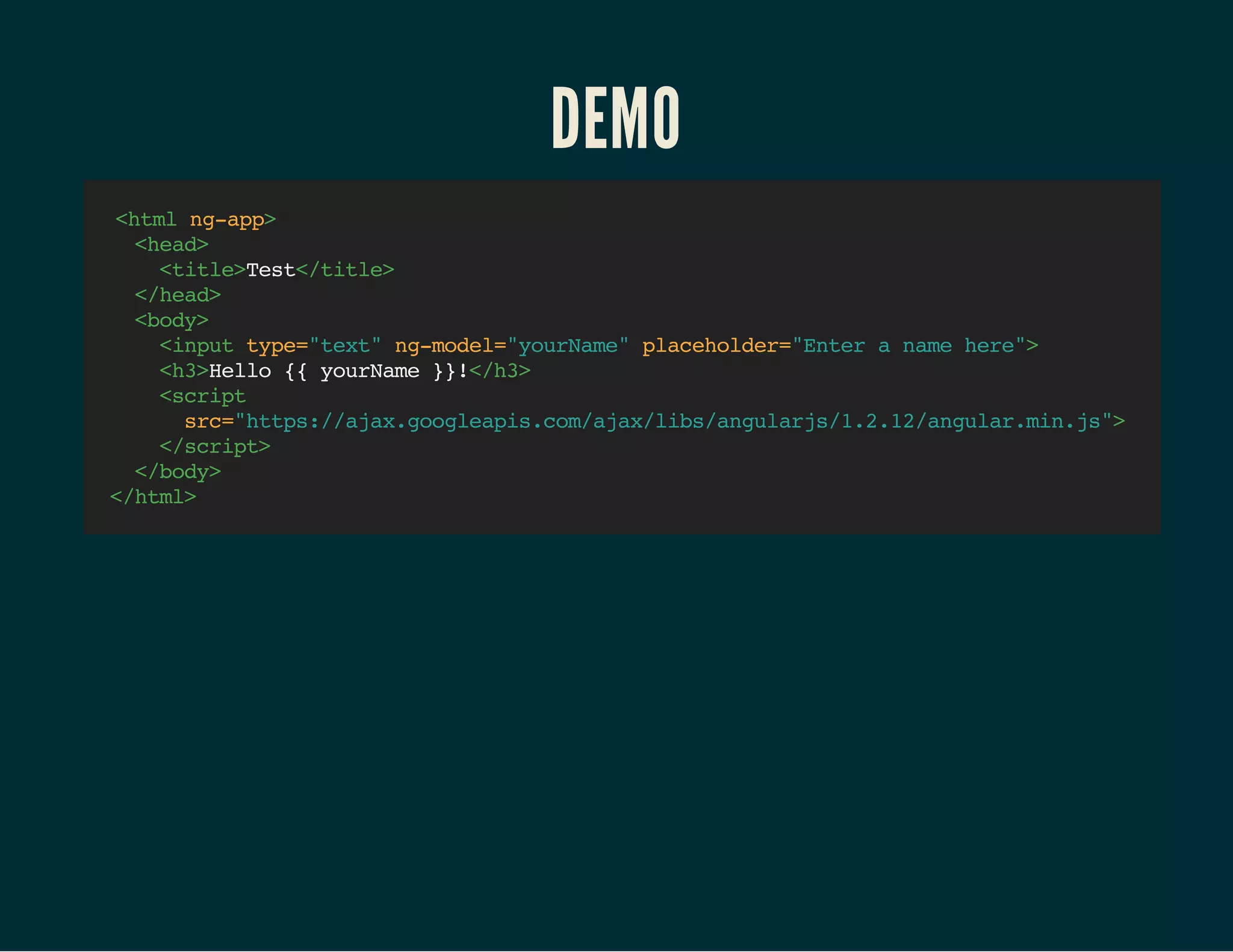Click the type="text" attribute
1233x952 pixels.
(314, 346)
